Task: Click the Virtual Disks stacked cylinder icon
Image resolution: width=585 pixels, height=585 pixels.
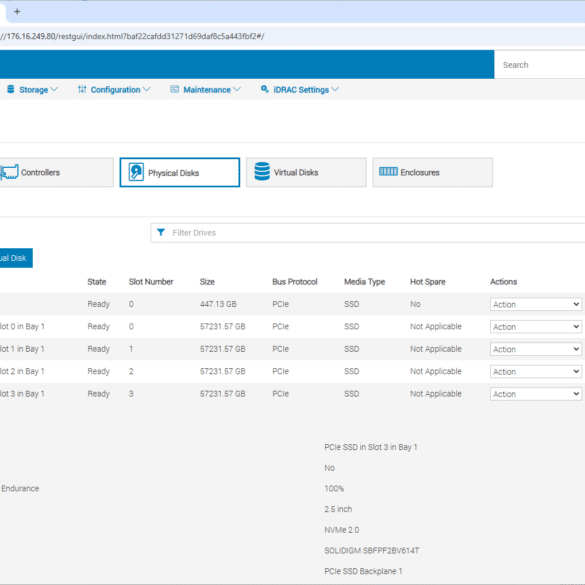Action: [262, 171]
